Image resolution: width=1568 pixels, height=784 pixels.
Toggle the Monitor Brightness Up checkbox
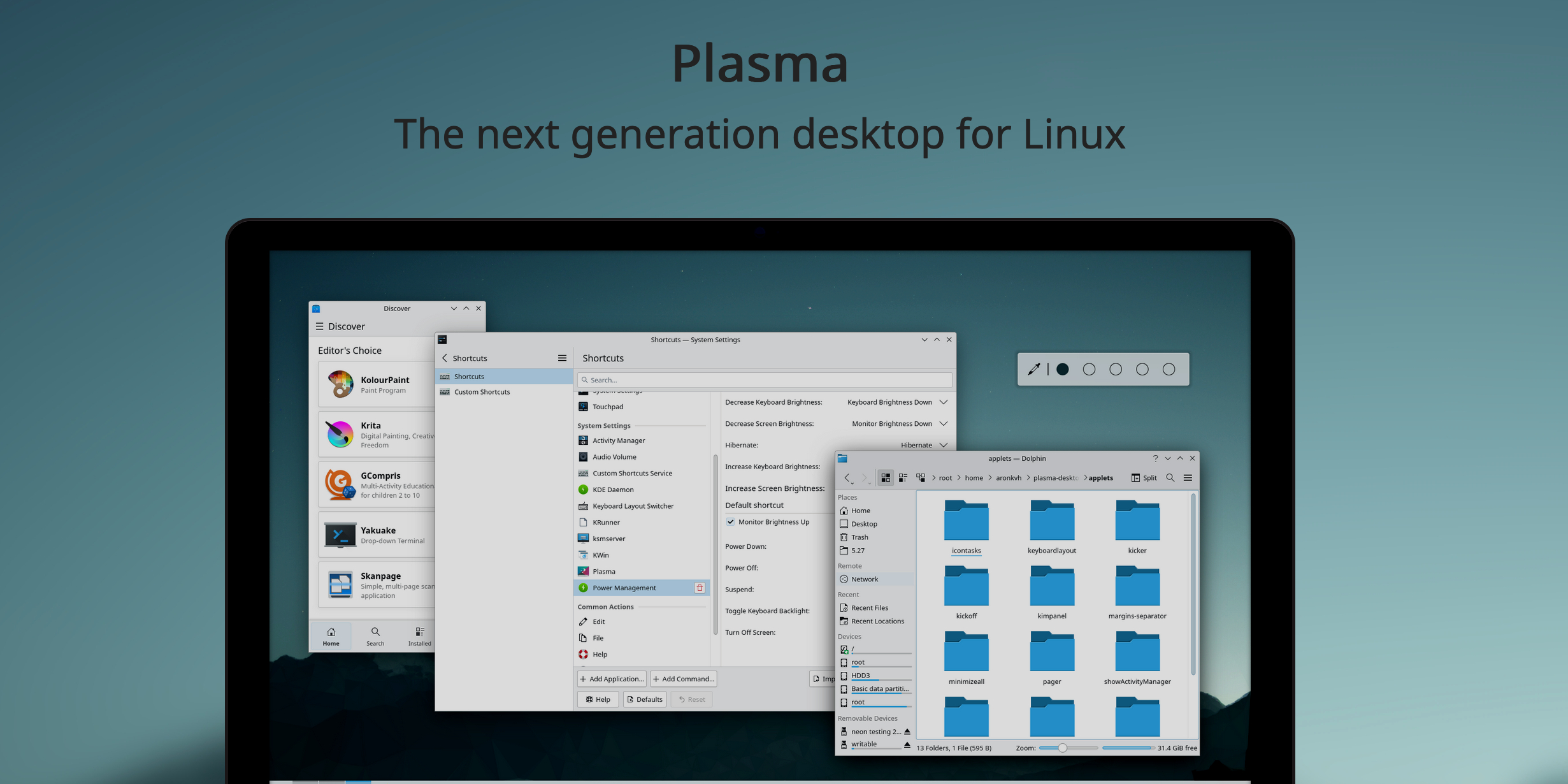[x=731, y=521]
